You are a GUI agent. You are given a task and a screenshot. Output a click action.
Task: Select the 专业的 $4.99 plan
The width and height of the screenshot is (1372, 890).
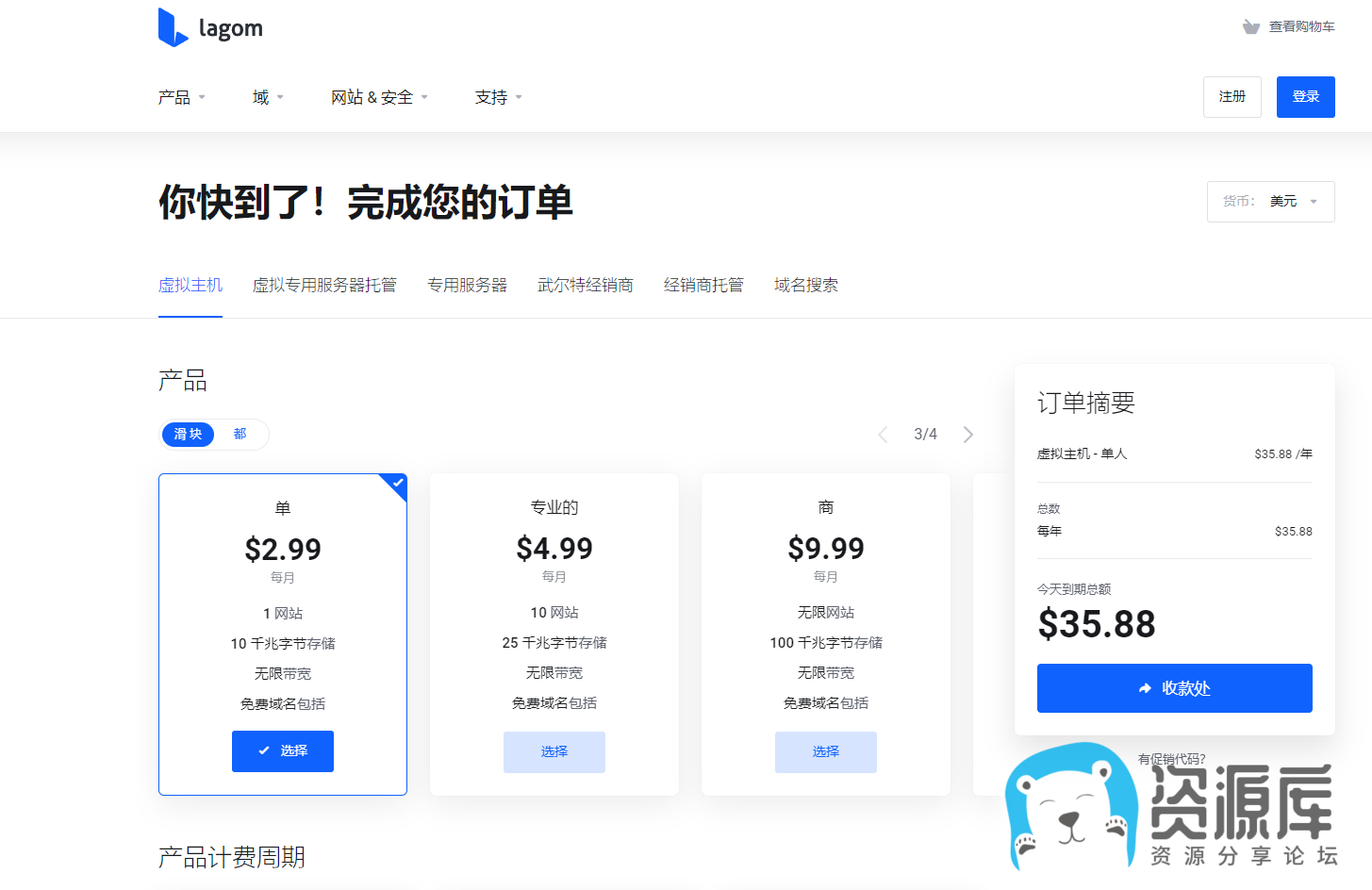pos(554,752)
